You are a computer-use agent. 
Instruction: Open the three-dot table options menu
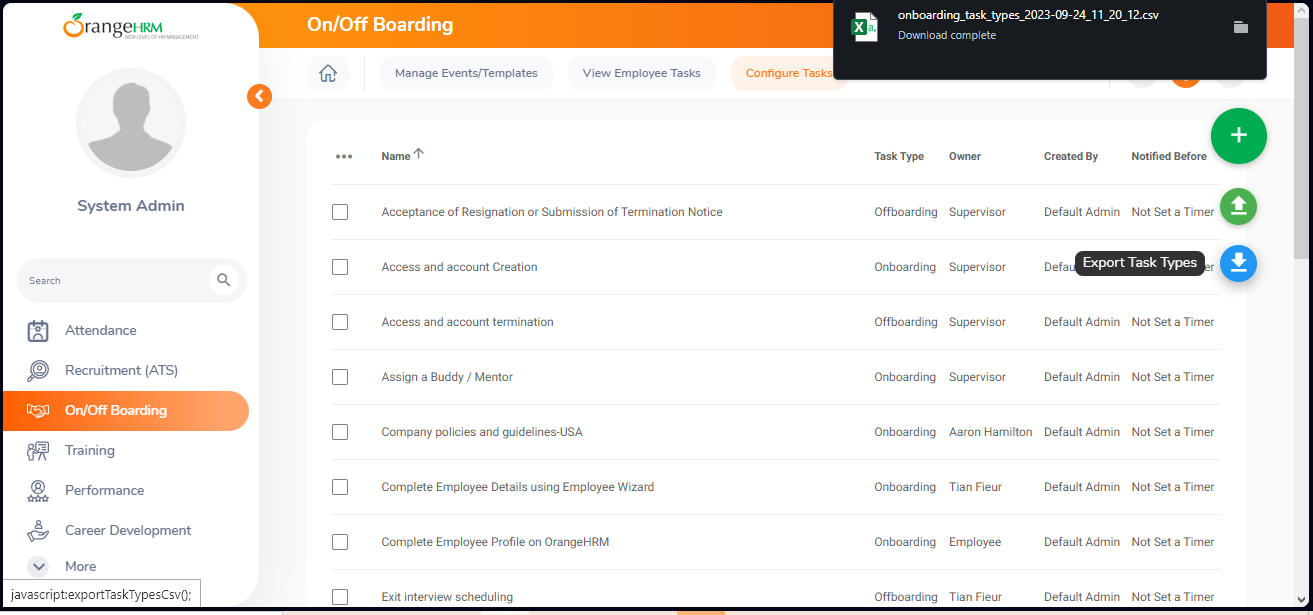coord(344,157)
